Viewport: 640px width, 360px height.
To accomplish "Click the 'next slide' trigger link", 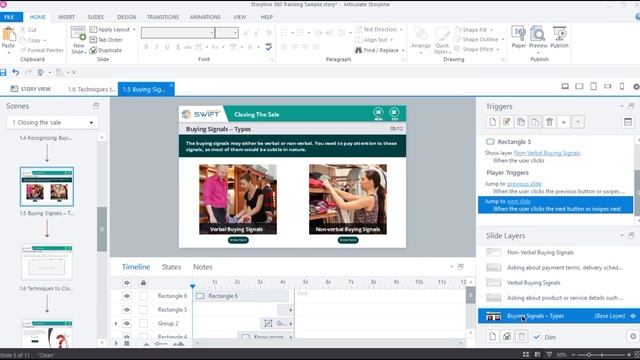I will [519, 201].
